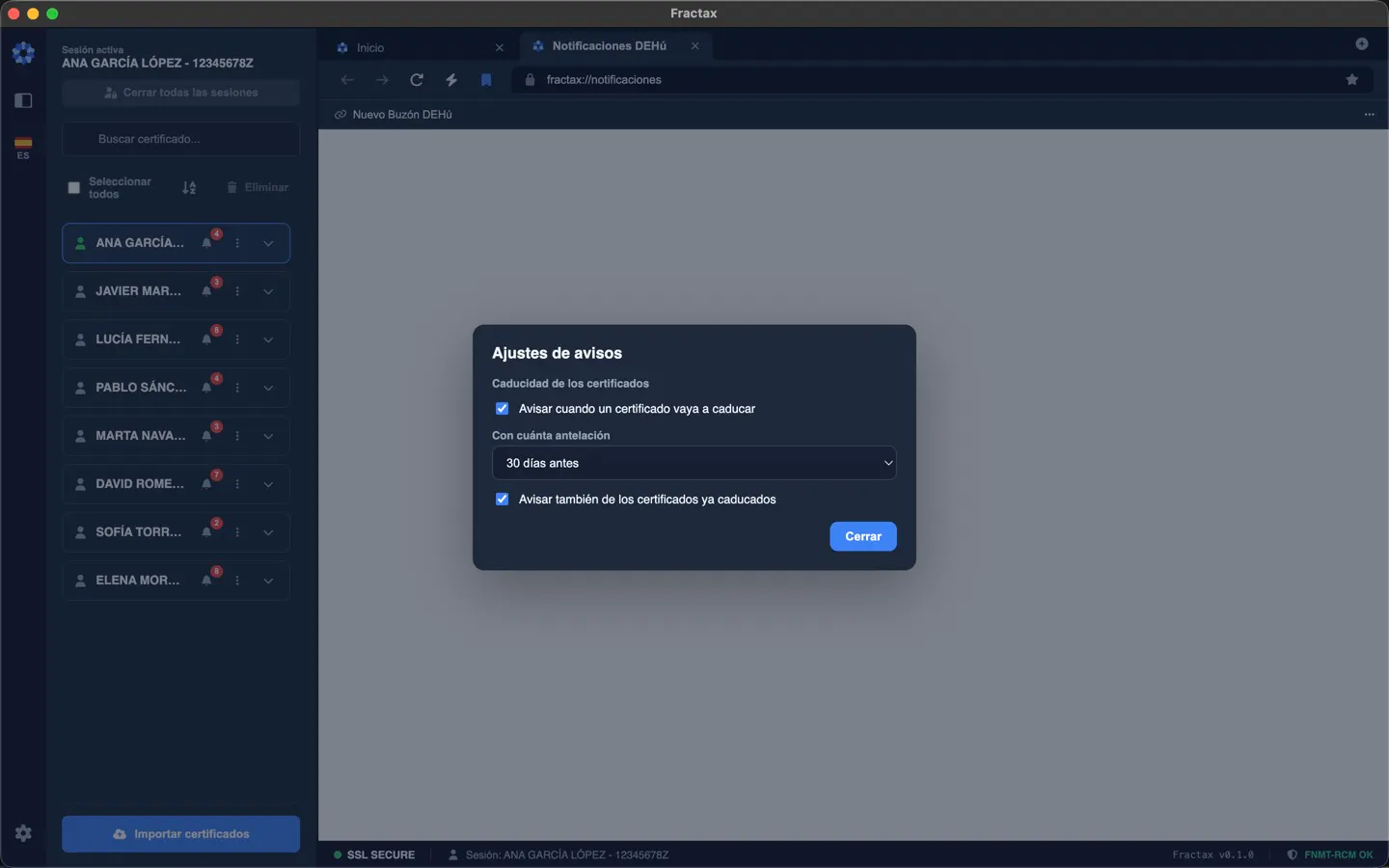Go forward with the right arrow

click(x=382, y=80)
